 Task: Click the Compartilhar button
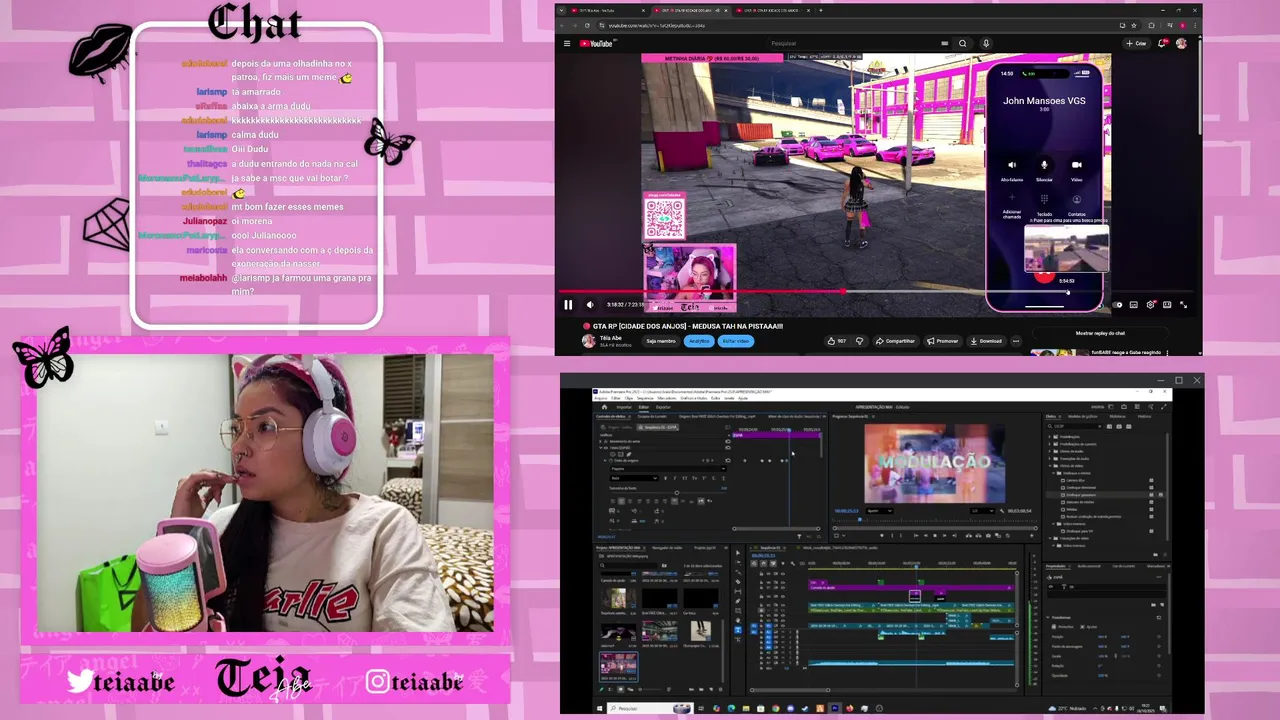tap(896, 341)
